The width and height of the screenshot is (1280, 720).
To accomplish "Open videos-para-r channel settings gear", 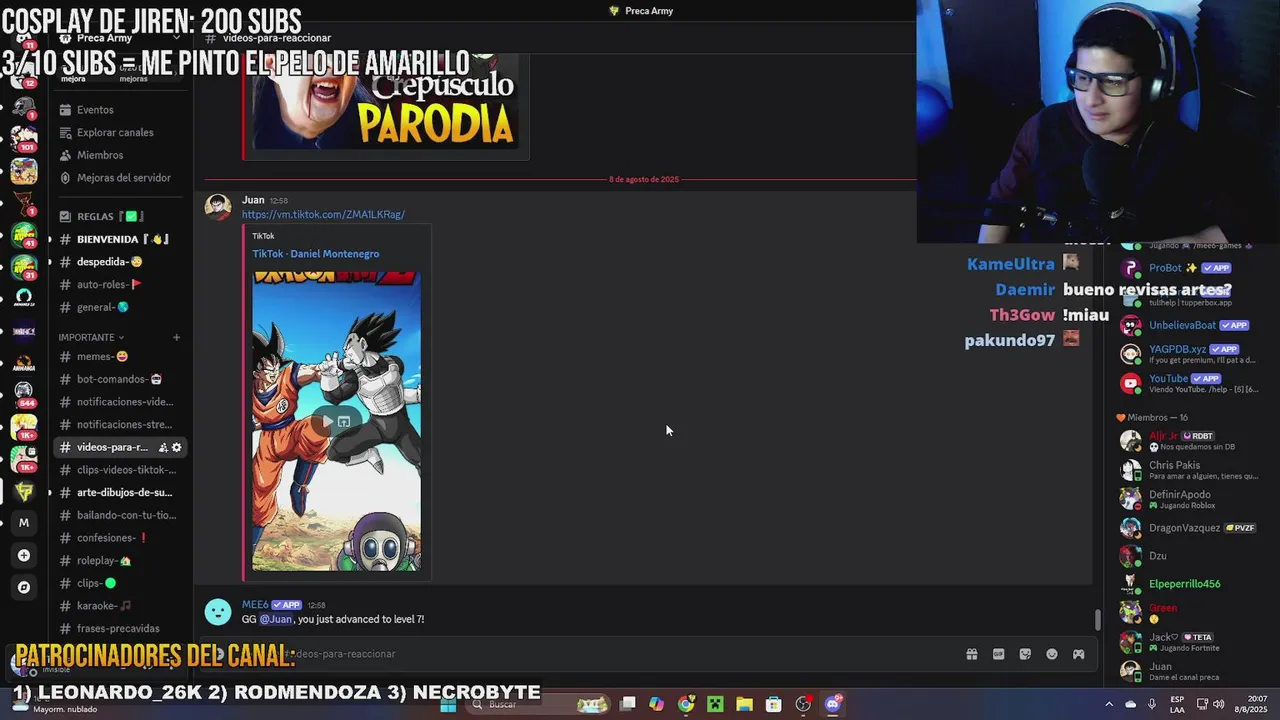I will coord(177,447).
